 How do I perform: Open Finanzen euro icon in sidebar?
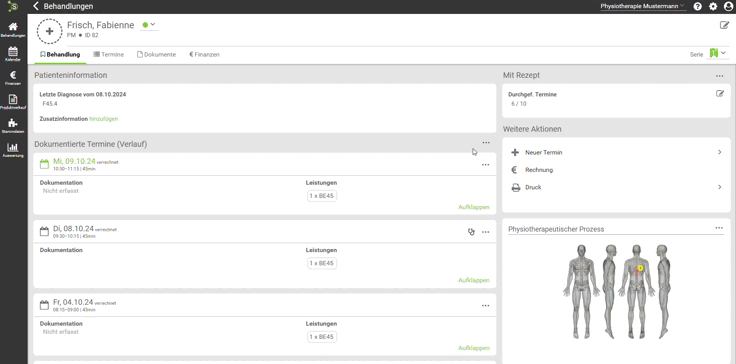coord(13,78)
